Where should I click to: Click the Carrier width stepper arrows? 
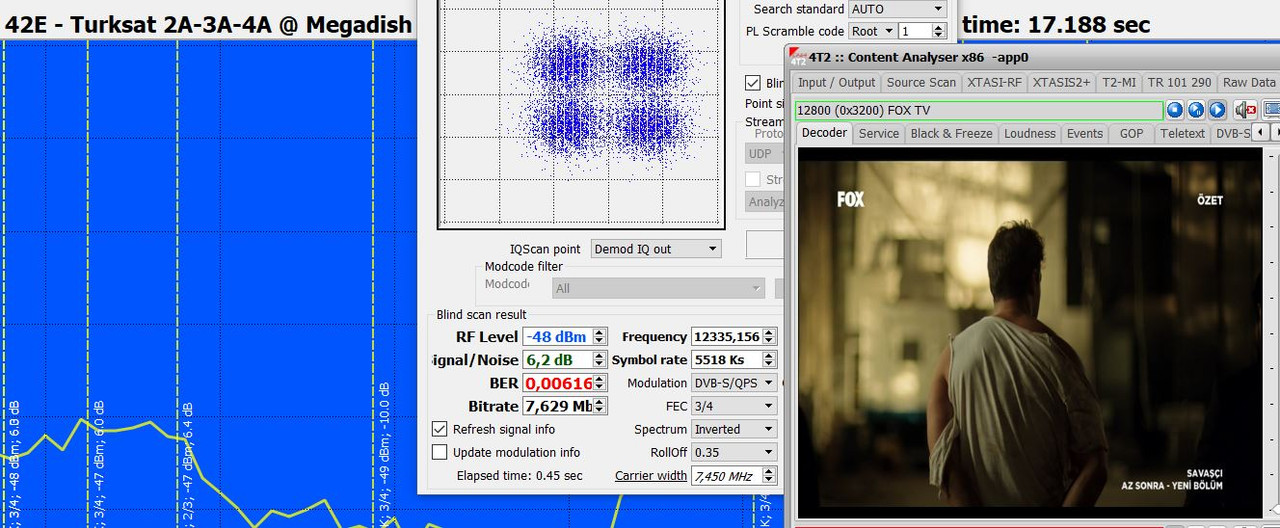coord(769,476)
